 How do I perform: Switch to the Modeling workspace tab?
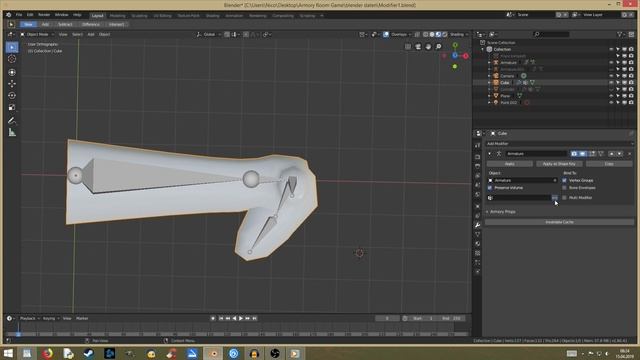[118, 16]
